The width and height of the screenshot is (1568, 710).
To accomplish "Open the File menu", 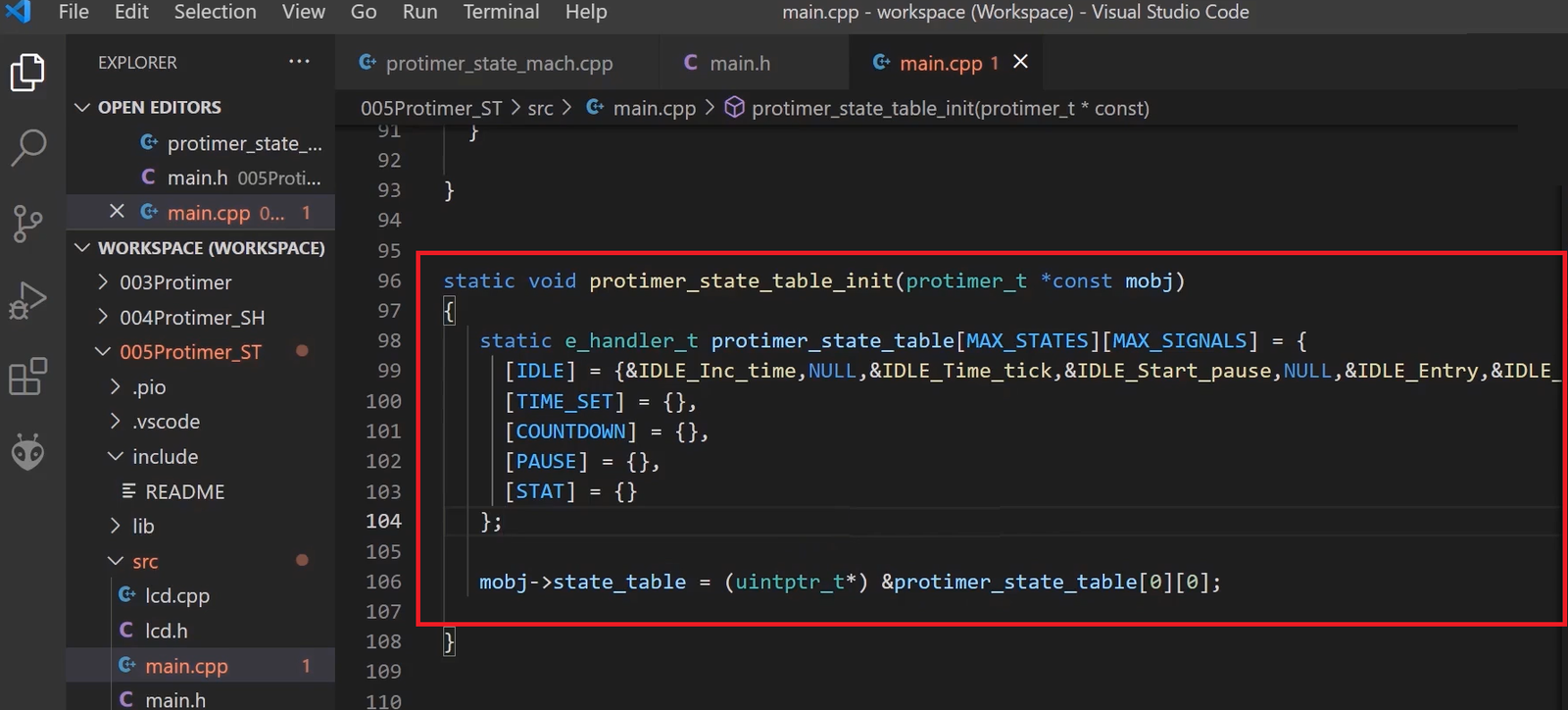I will click(73, 12).
